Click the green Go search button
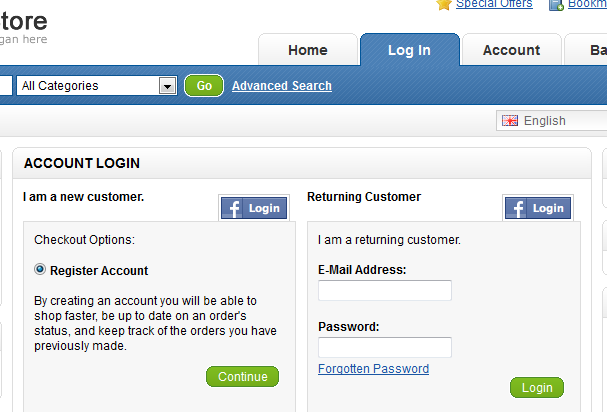 (204, 86)
